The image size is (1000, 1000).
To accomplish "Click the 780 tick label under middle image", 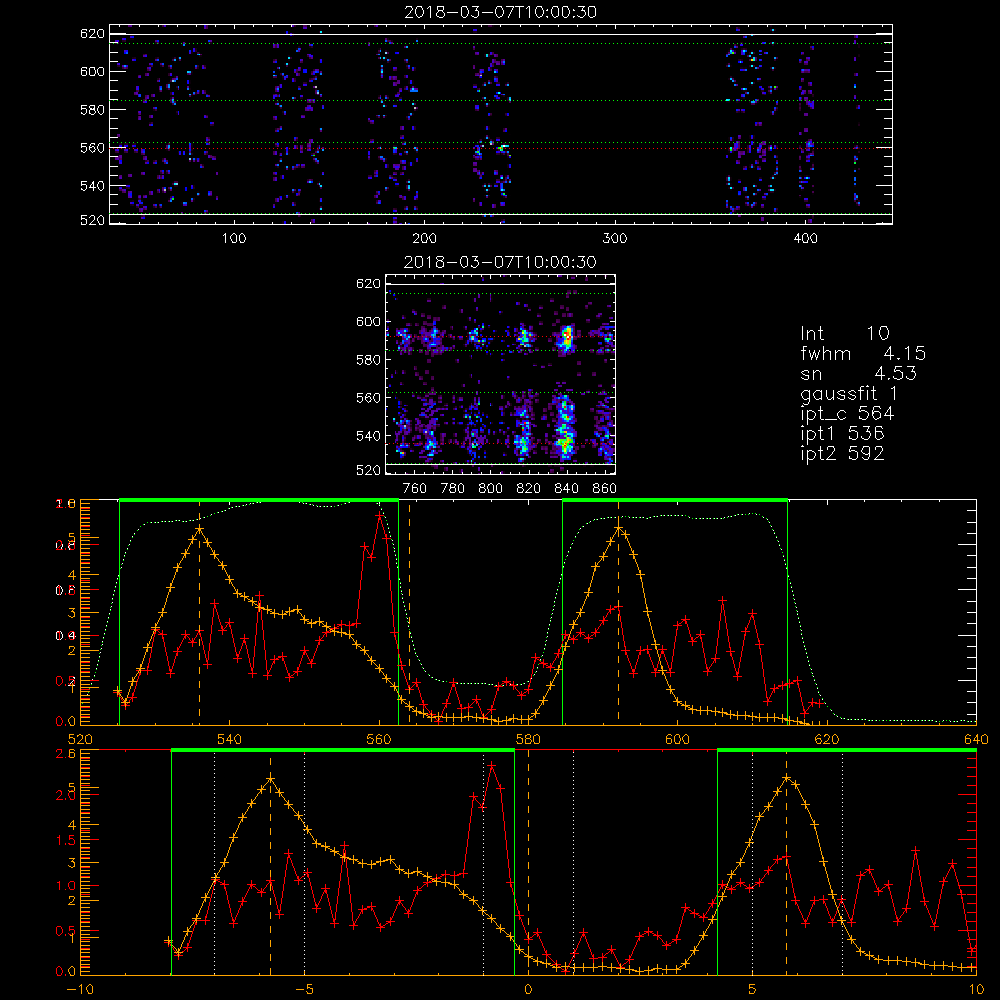I will point(453,489).
